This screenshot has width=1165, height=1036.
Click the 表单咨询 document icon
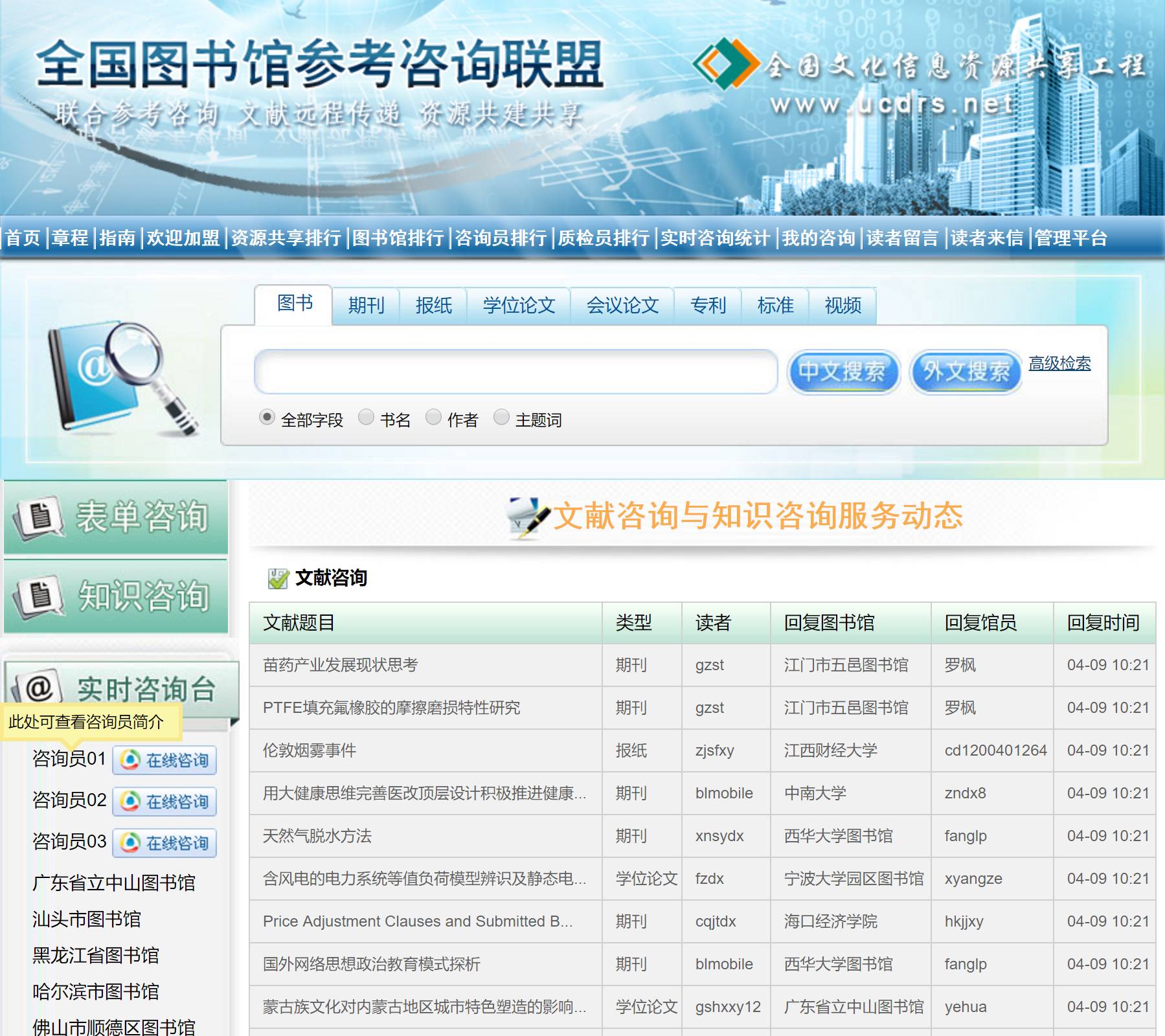(x=38, y=517)
